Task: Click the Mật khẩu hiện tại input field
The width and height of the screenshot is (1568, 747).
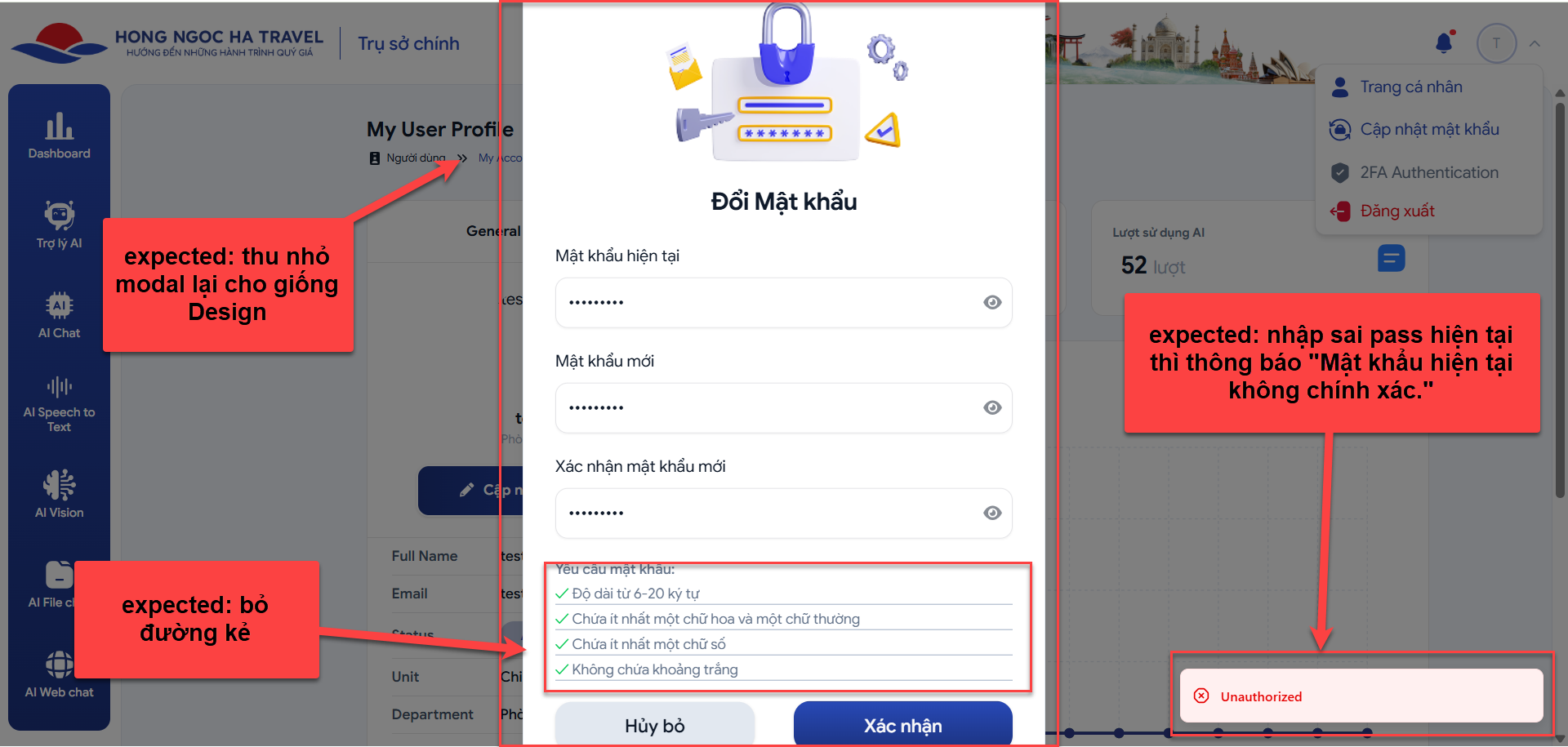Action: pyautogui.click(x=783, y=302)
